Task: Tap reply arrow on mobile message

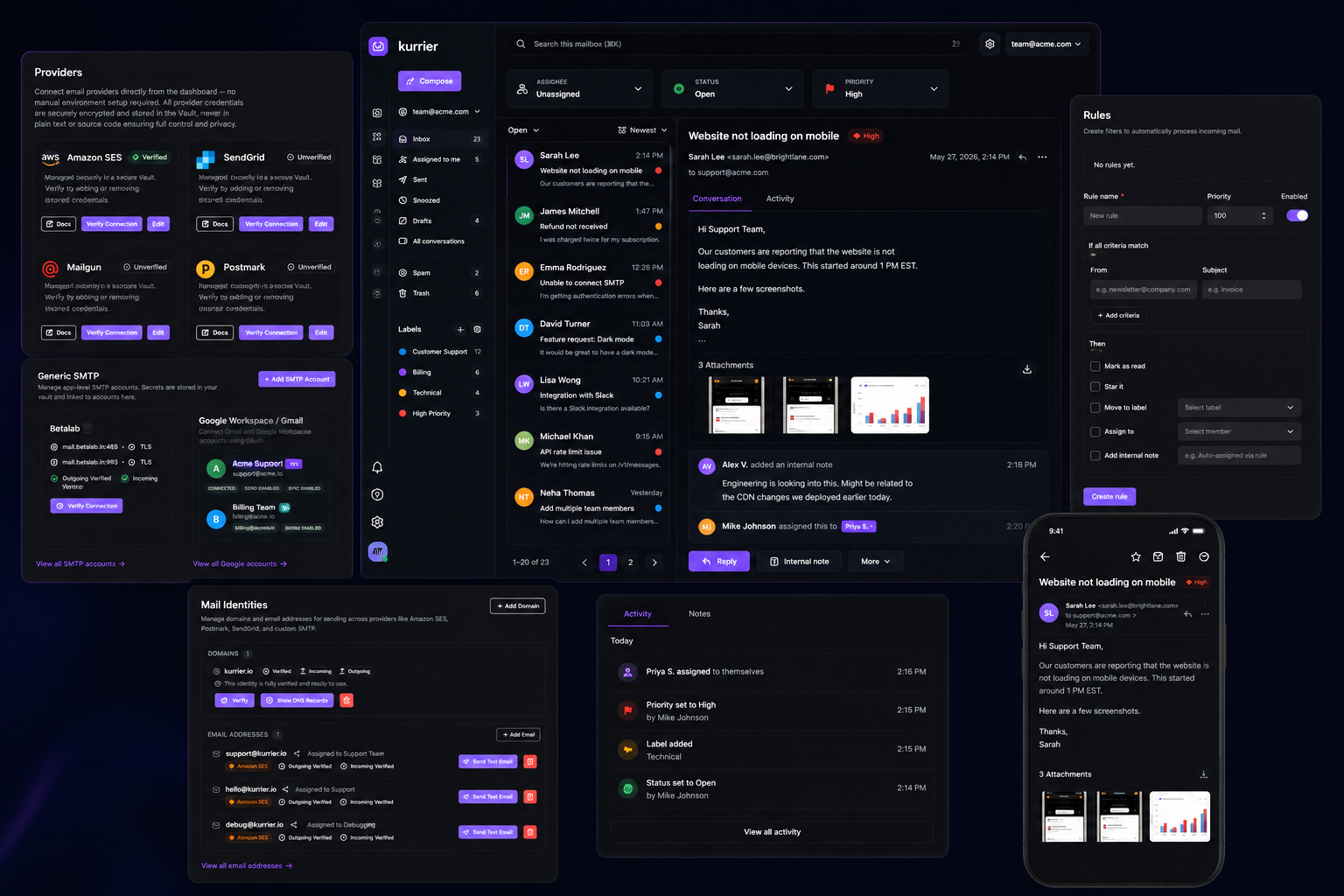Action: [x=1187, y=614]
